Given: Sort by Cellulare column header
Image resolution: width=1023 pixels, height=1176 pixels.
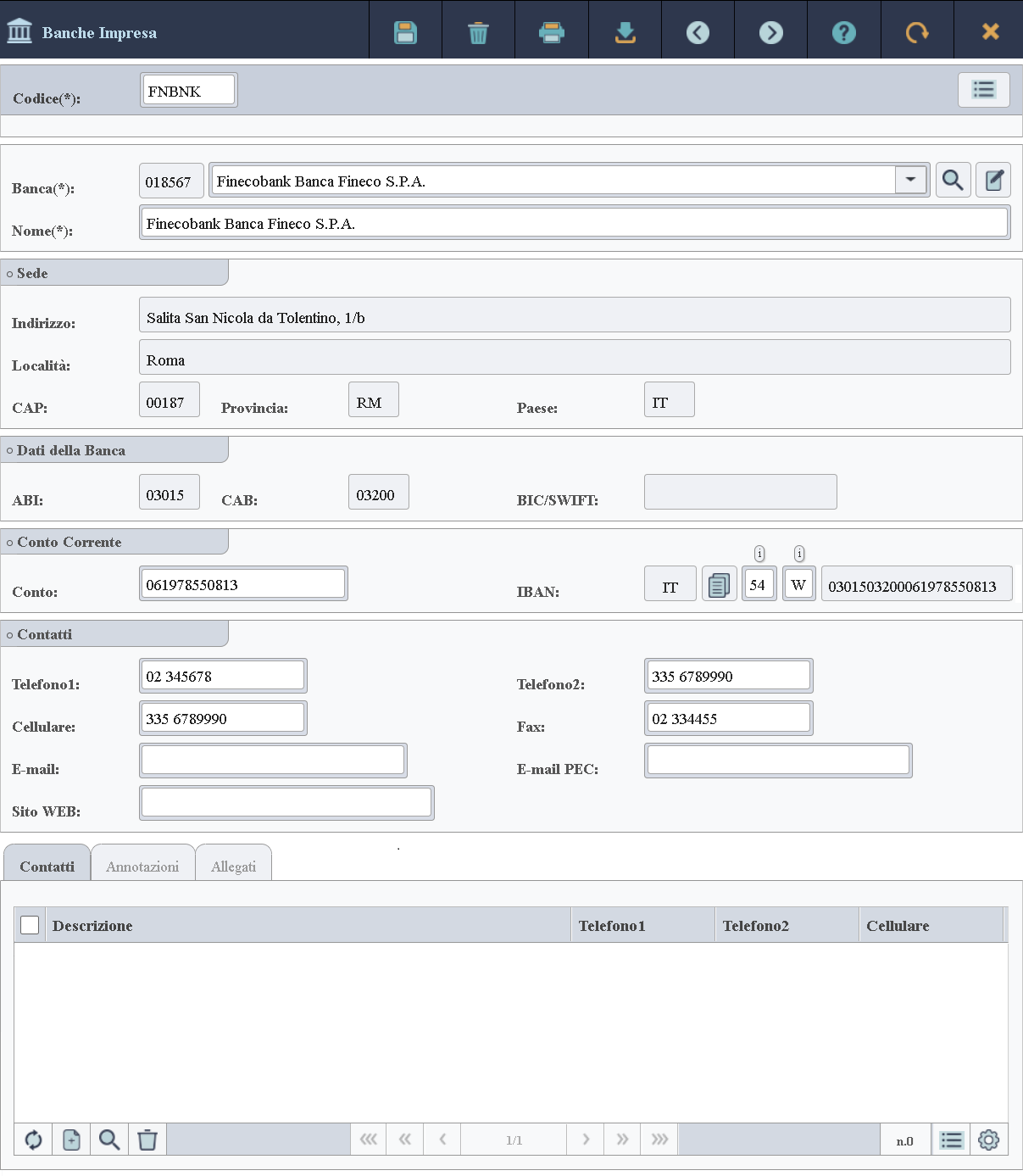Looking at the screenshot, I should (931, 925).
